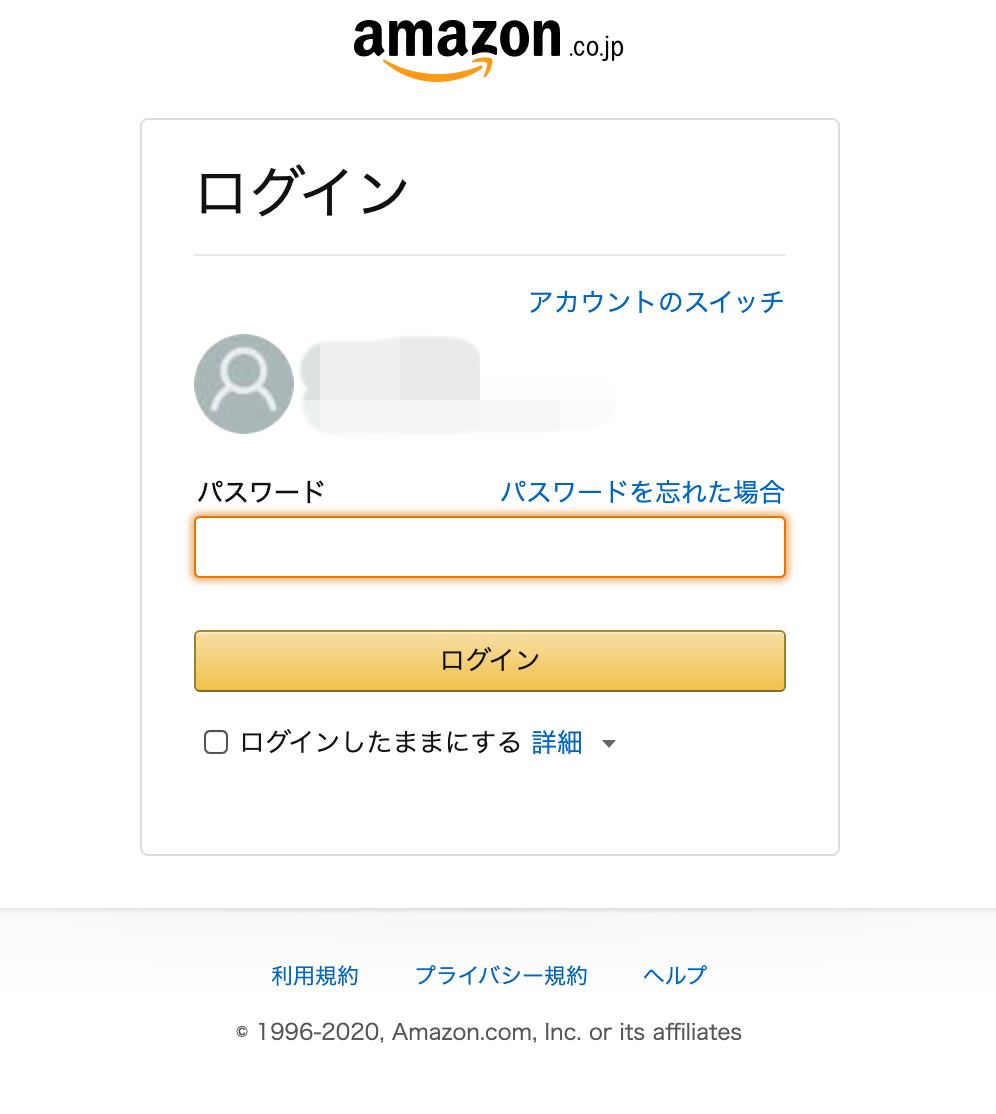Viewport: 996px width, 1114px height.
Task: Open the details dropdown triangle
Action: [x=609, y=744]
